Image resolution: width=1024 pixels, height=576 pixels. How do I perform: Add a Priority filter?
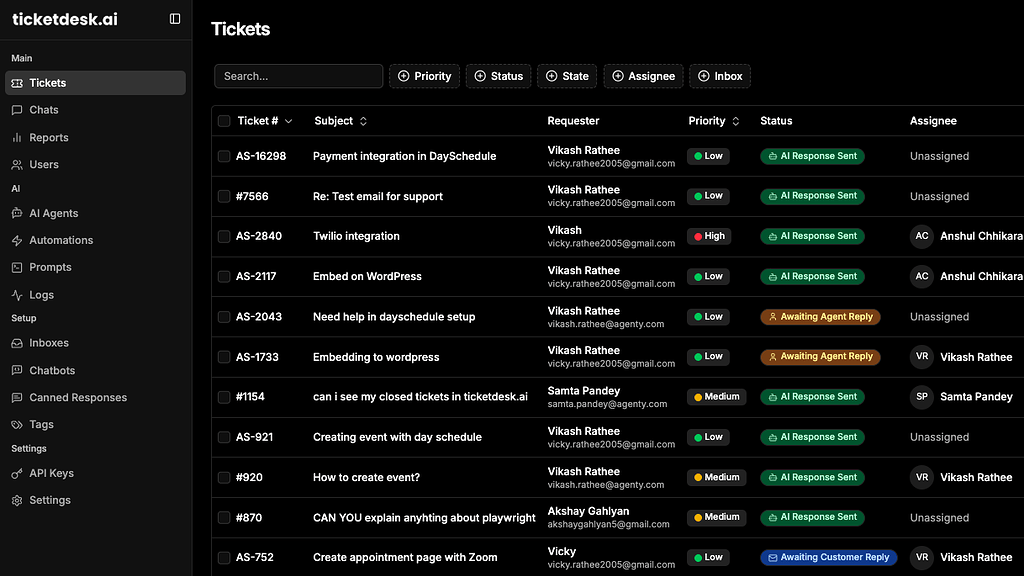coord(424,75)
